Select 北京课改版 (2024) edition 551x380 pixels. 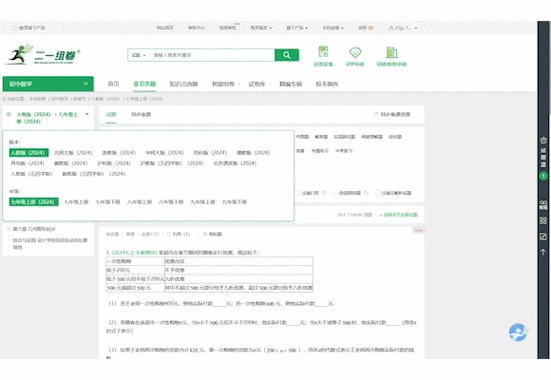point(235,163)
